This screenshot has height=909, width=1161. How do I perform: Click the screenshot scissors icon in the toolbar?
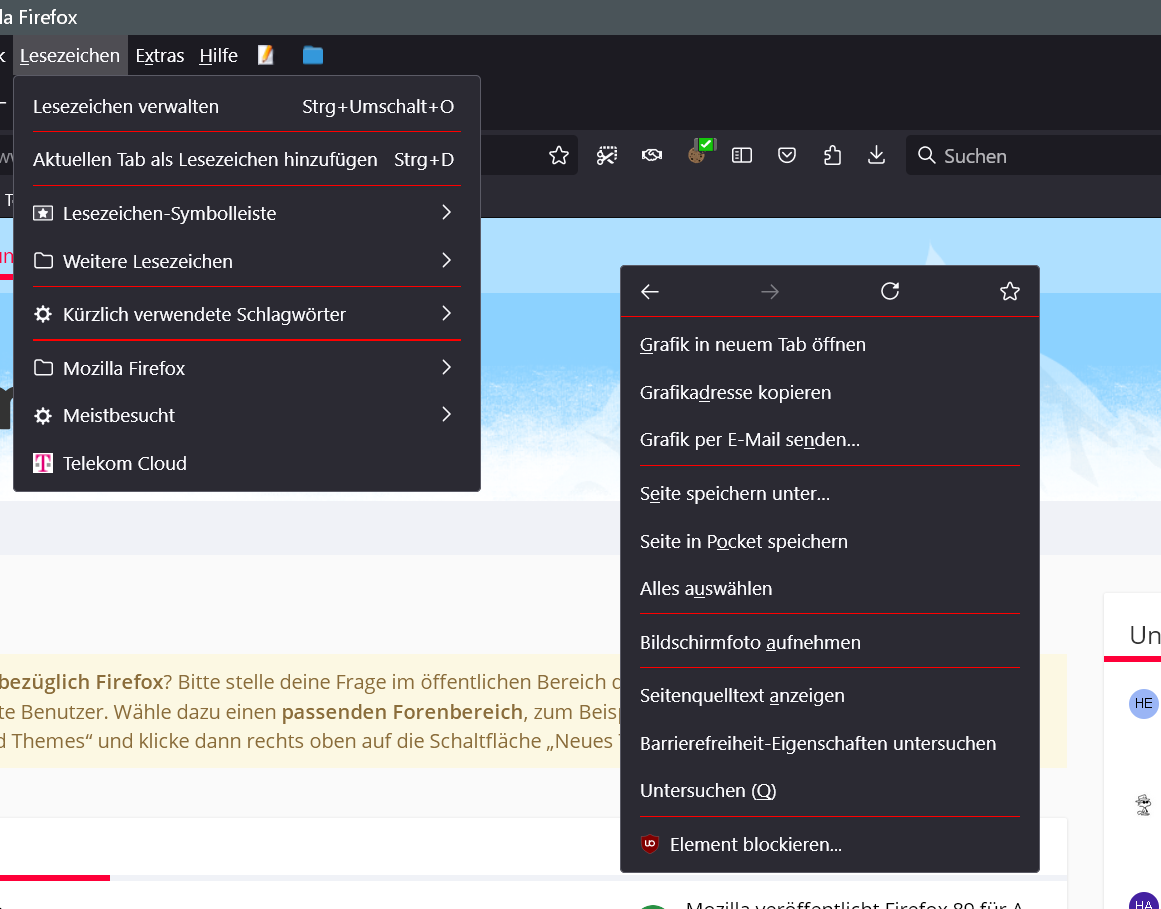point(607,155)
